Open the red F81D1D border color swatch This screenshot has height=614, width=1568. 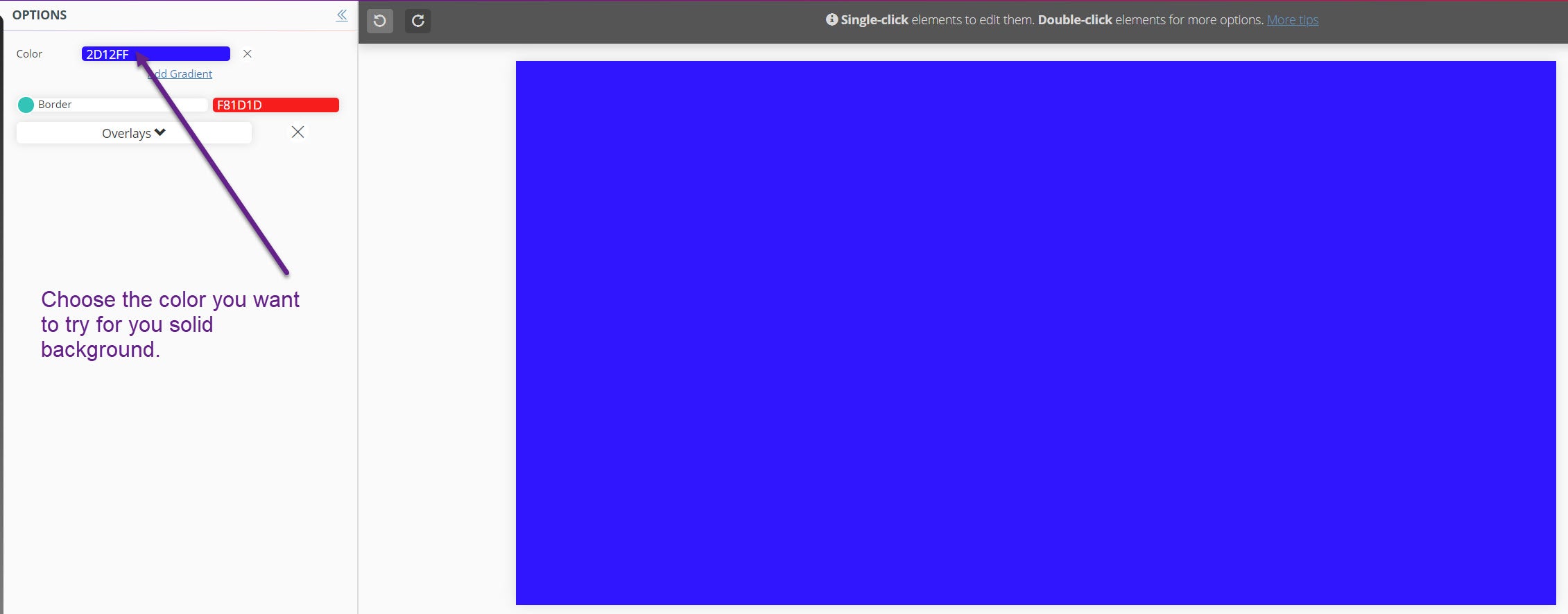[x=275, y=105]
